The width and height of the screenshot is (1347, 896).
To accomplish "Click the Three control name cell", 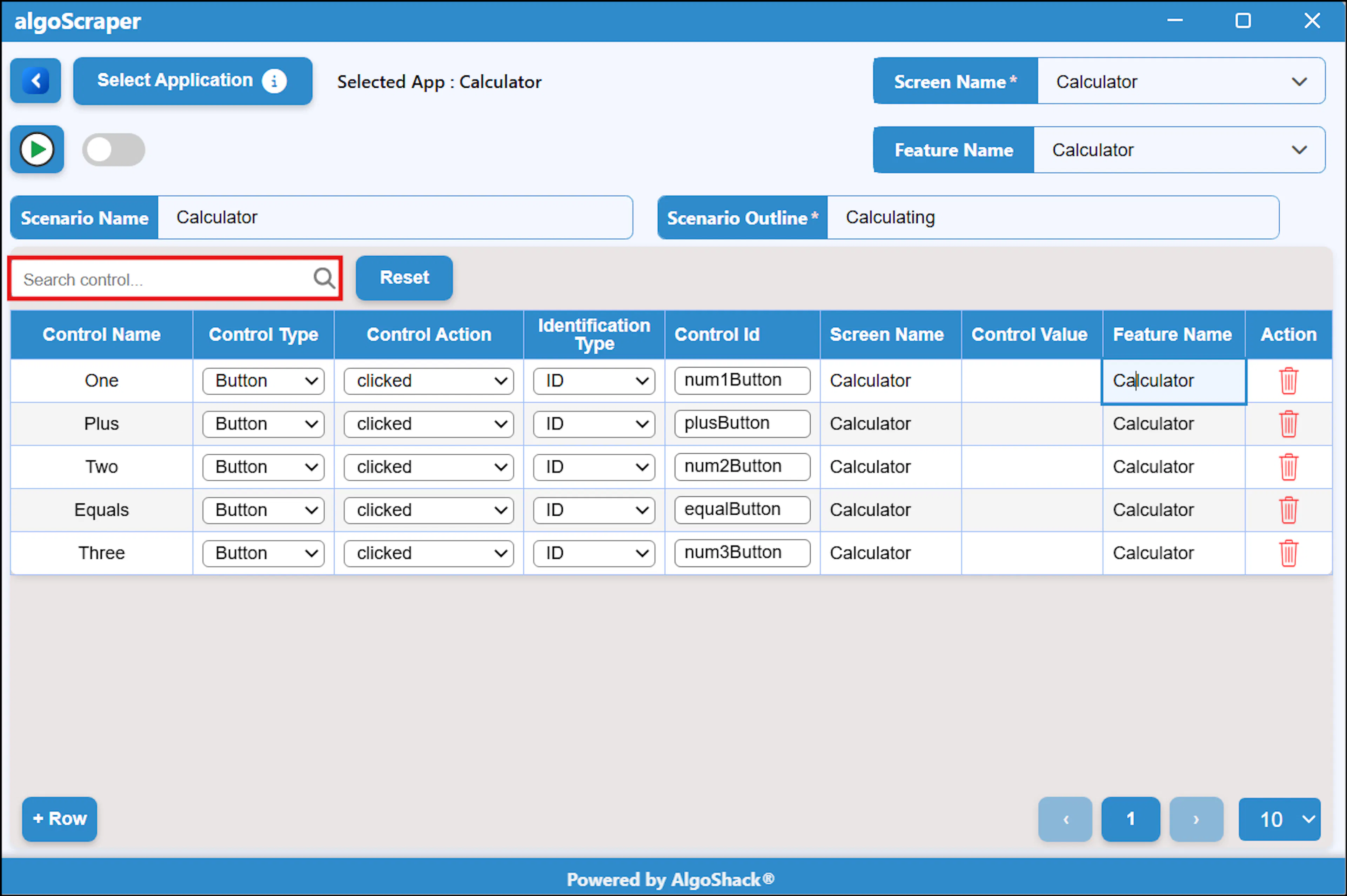I will coord(102,553).
